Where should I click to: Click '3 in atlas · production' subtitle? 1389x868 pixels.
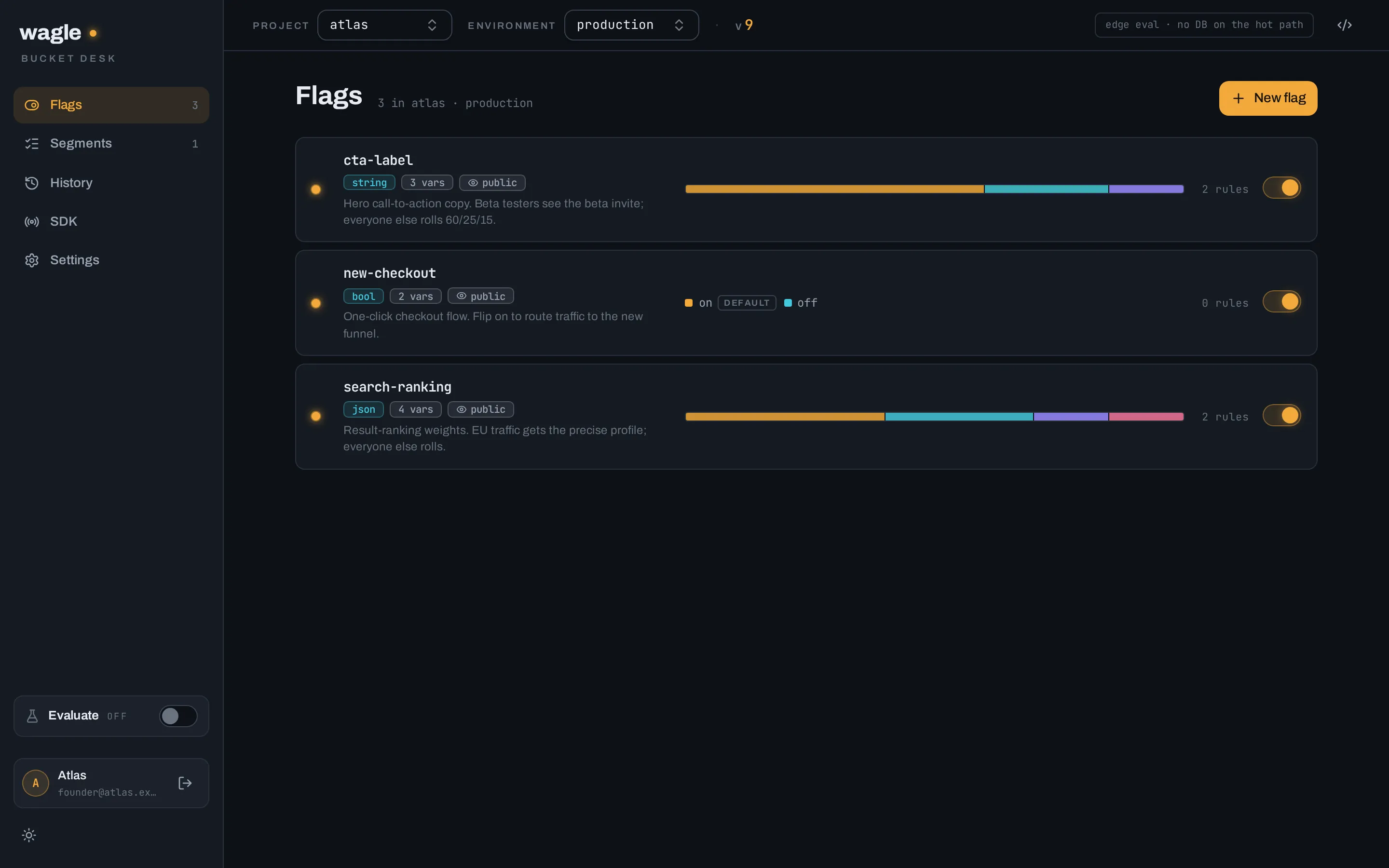pyautogui.click(x=455, y=103)
